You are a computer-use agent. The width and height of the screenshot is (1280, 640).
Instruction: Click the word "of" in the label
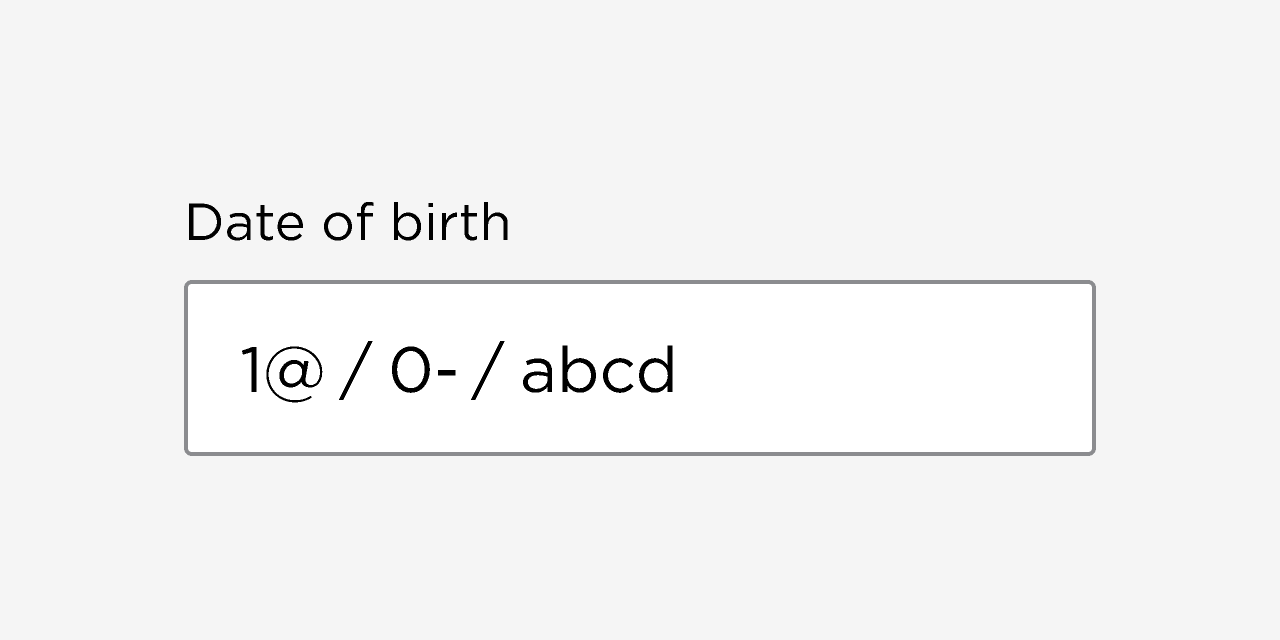[x=347, y=222]
